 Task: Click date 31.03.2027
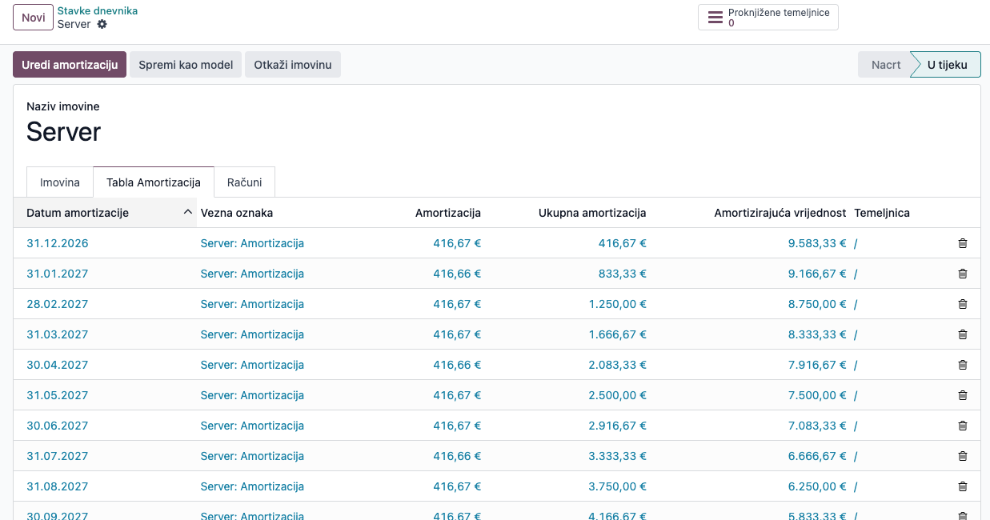(x=57, y=334)
